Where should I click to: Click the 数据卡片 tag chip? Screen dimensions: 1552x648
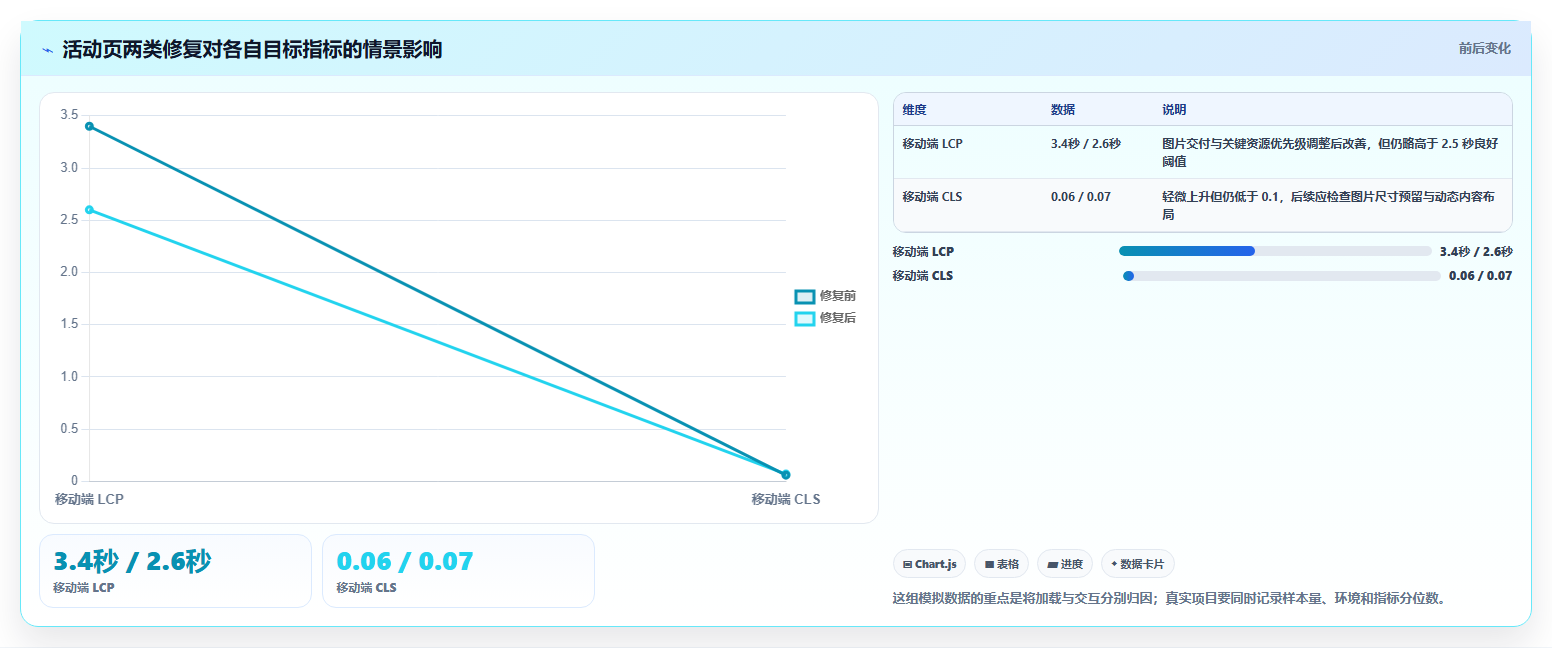1138,564
